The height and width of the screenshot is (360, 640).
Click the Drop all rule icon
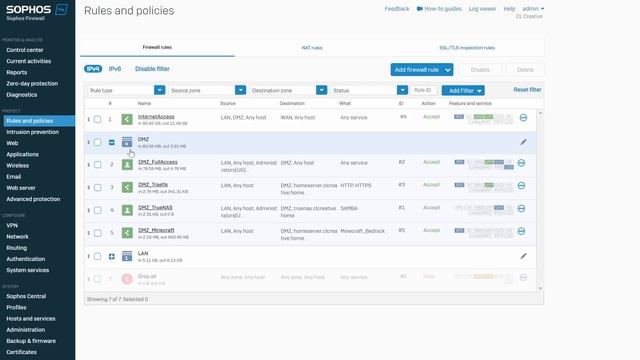(127, 279)
